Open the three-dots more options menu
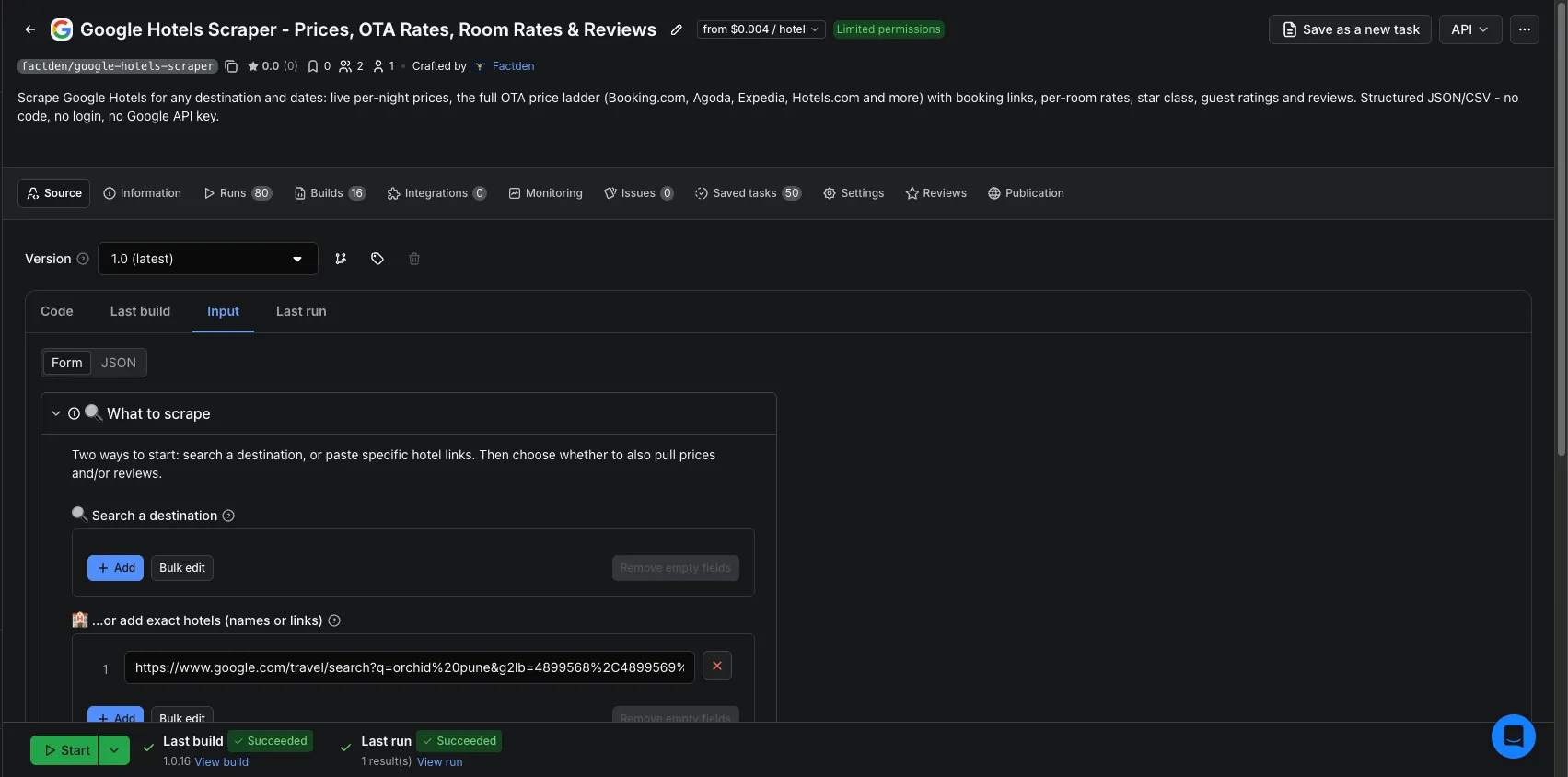Image resolution: width=1568 pixels, height=777 pixels. [x=1525, y=29]
